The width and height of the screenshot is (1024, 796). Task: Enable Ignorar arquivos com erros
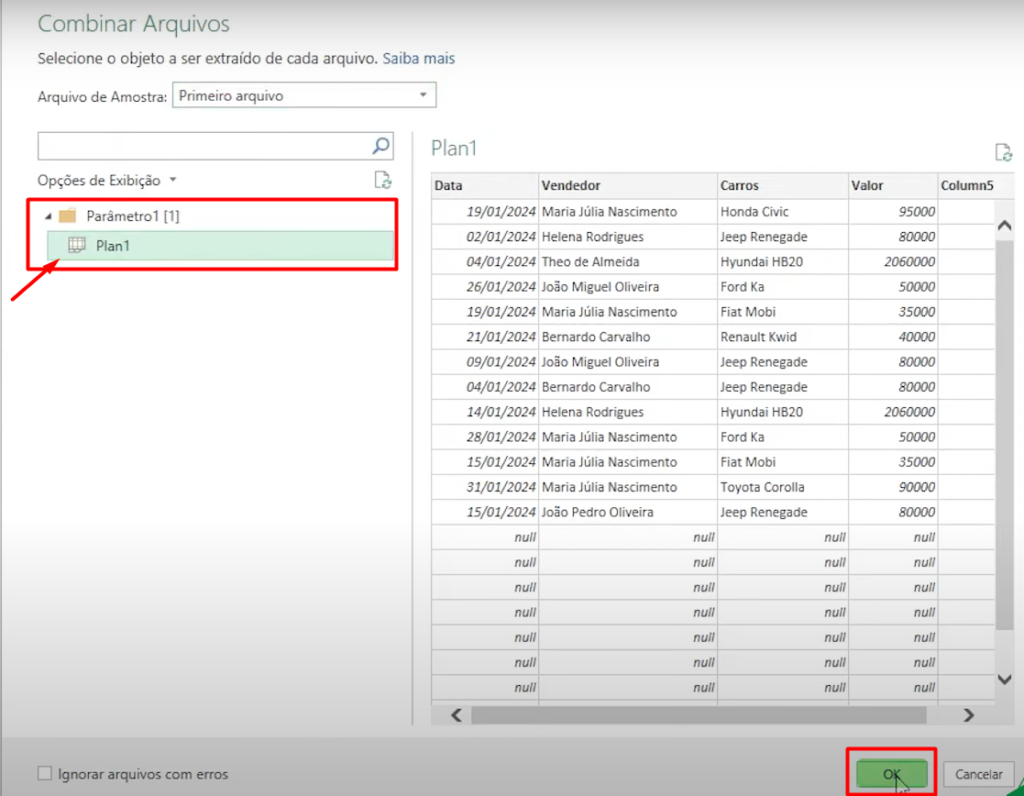tap(43, 774)
